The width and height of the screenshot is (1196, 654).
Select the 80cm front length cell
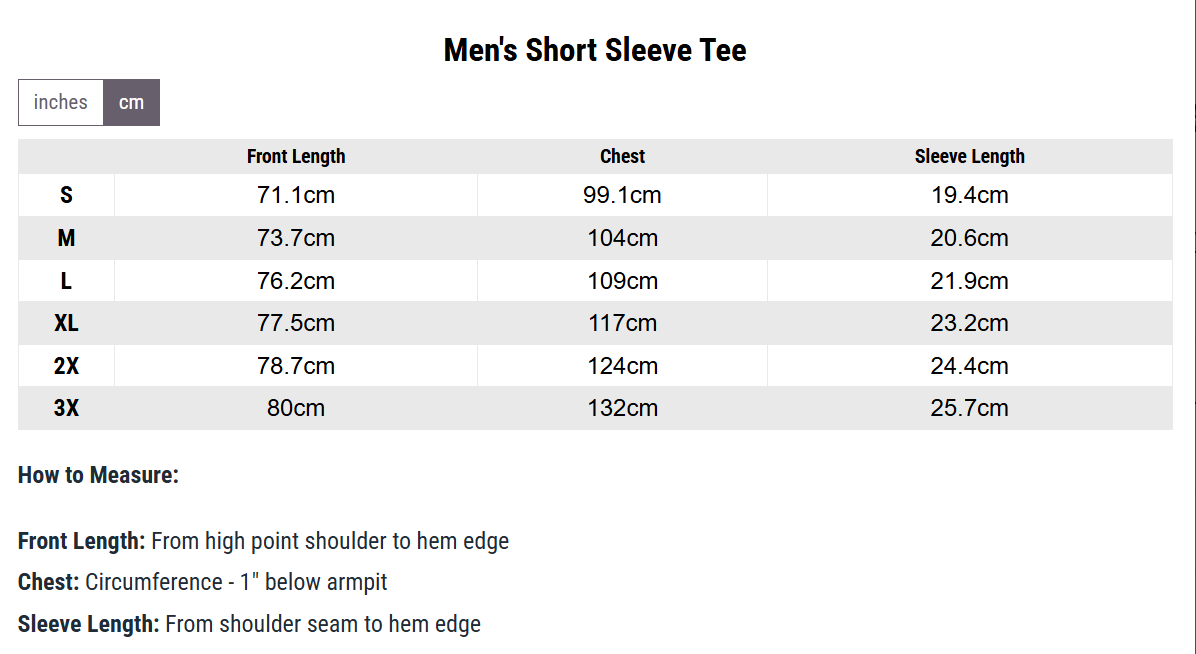[x=296, y=408]
